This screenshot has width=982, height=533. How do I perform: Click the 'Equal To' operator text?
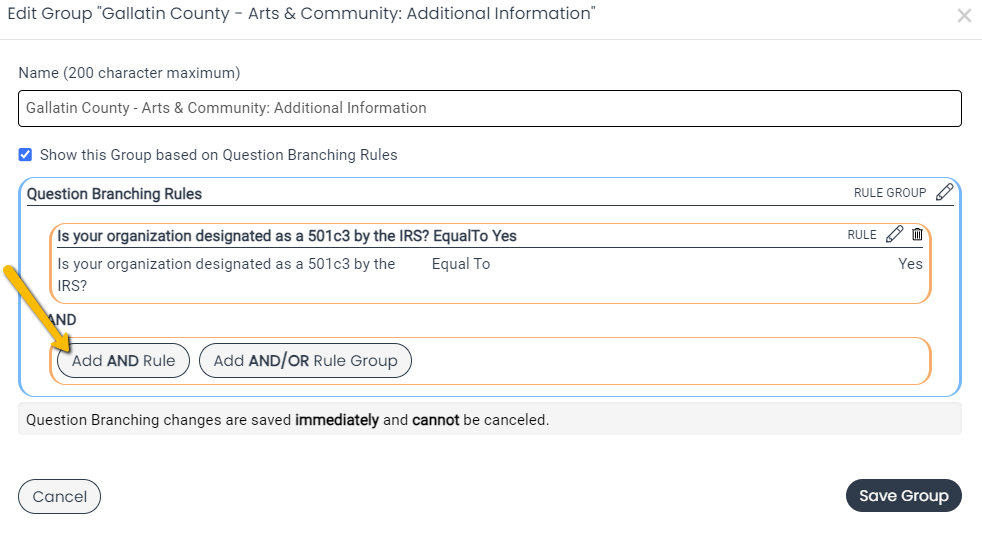pos(461,264)
